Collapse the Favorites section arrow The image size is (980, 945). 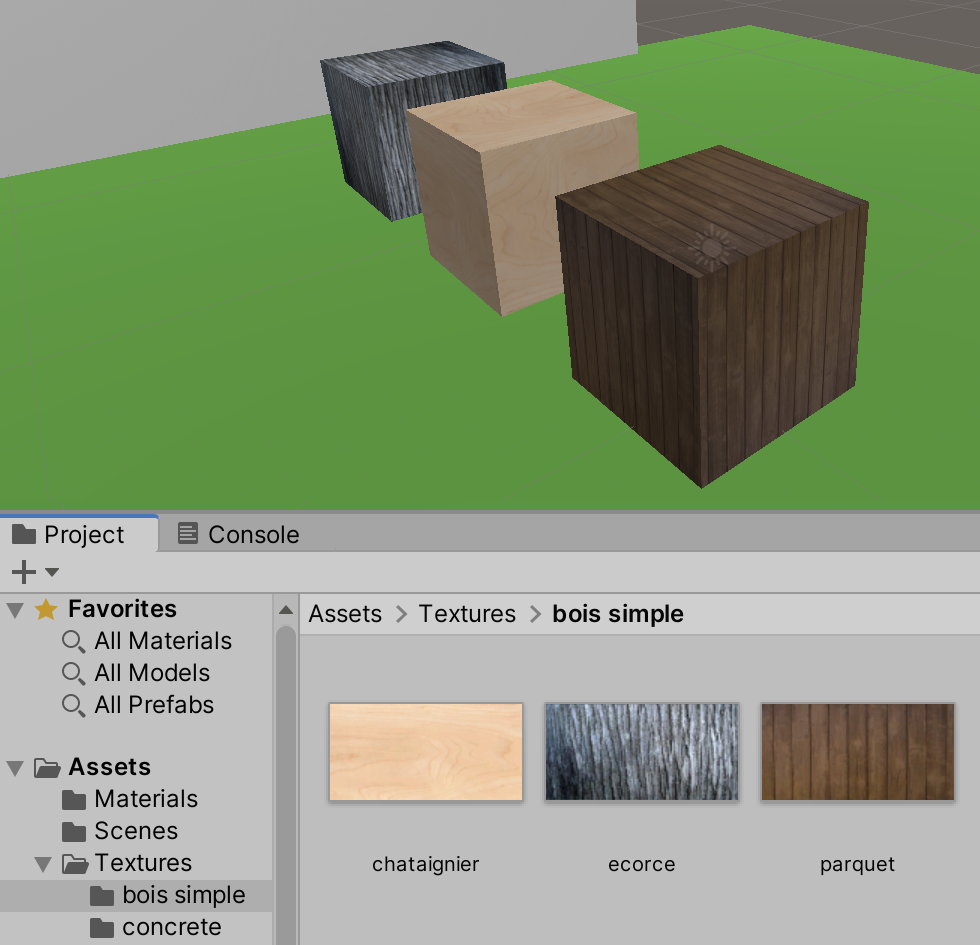[x=15, y=609]
